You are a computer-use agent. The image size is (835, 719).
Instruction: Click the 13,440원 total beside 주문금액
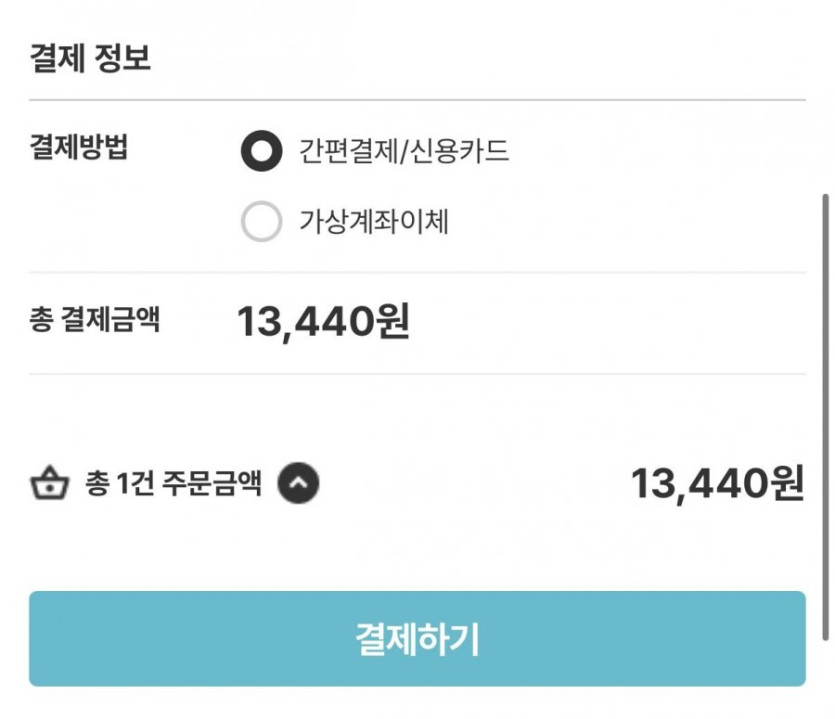717,485
